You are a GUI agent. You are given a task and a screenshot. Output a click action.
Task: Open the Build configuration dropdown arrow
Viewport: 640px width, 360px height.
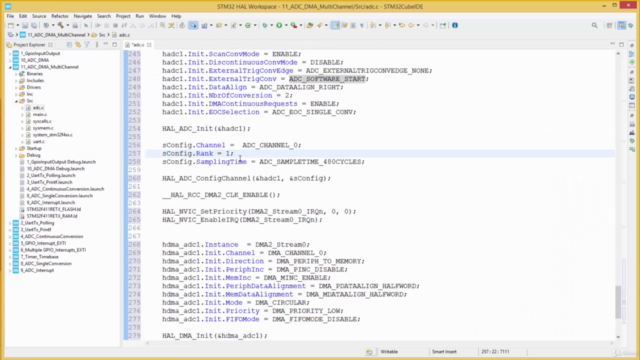(x=67, y=25)
